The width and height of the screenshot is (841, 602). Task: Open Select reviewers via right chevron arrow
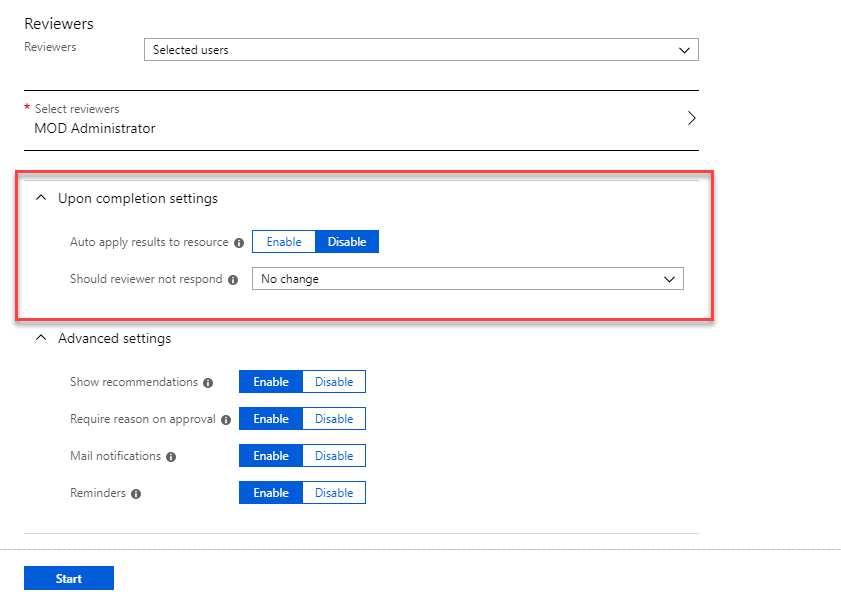[691, 118]
